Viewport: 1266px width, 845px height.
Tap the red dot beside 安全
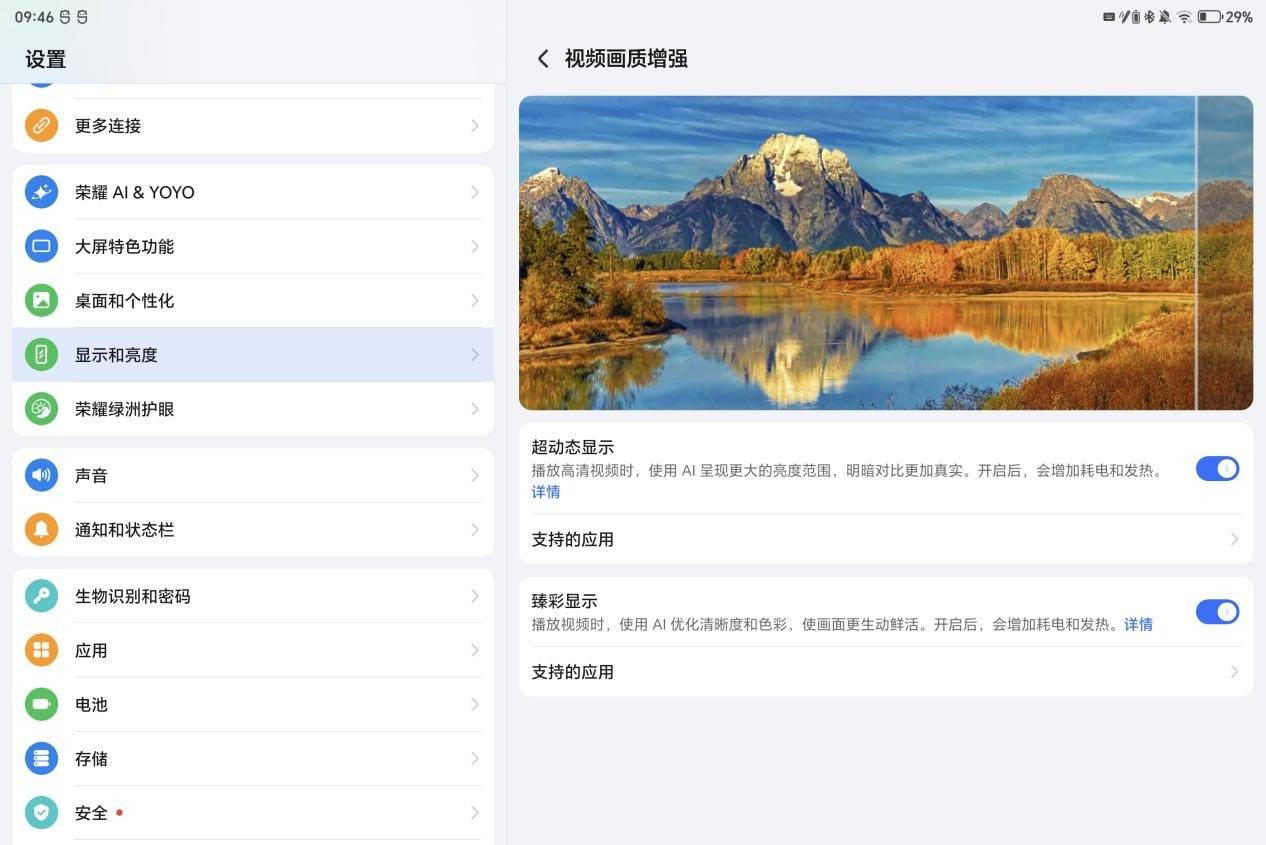(x=119, y=812)
